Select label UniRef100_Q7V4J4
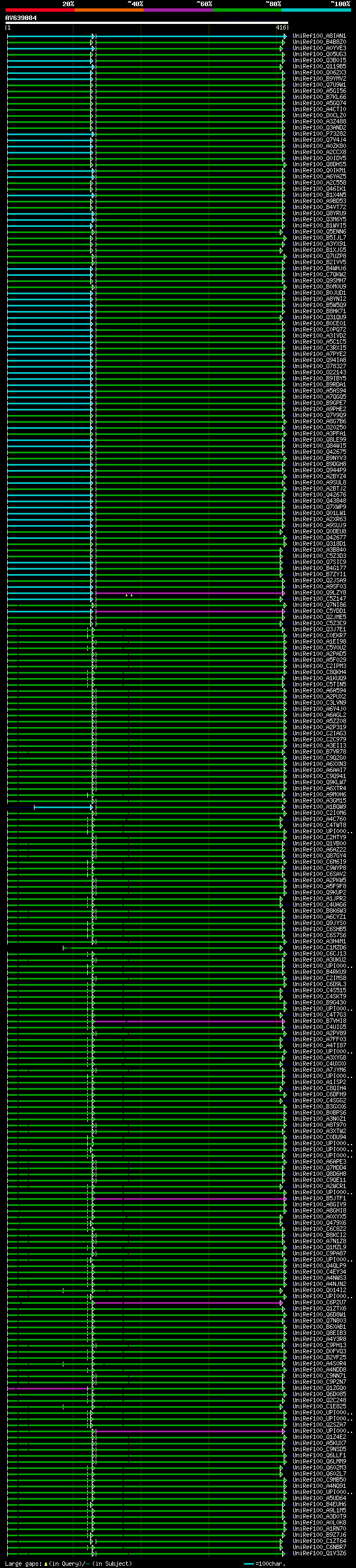356x1568 pixels. point(319,140)
